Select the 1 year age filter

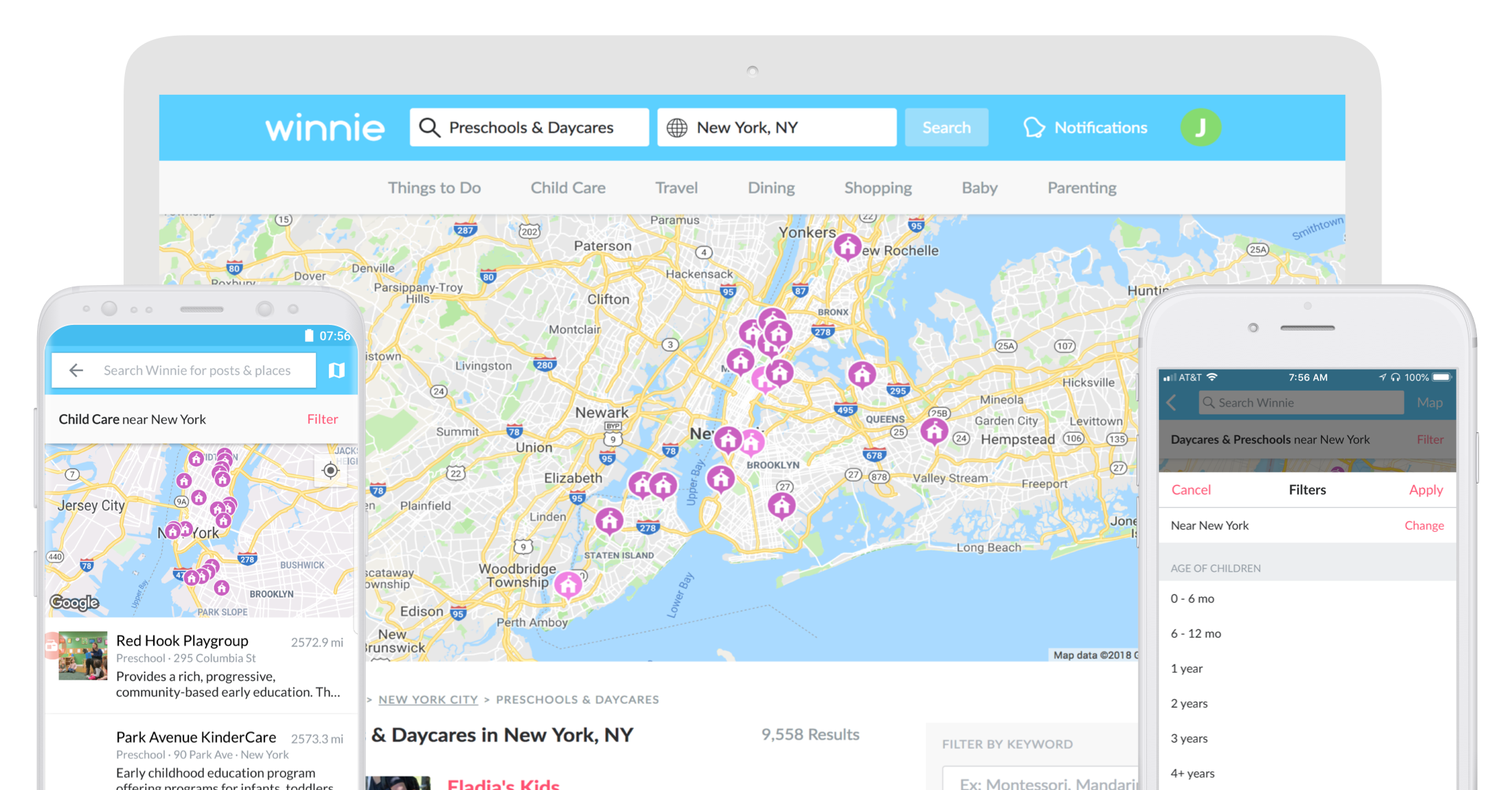pos(1307,668)
